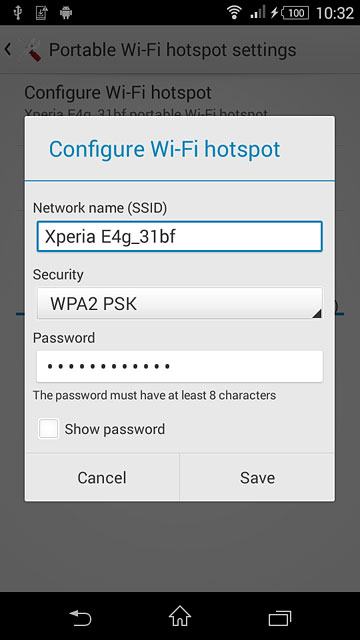Tap the USB connection status icon
The image size is (360, 640).
click(17, 13)
